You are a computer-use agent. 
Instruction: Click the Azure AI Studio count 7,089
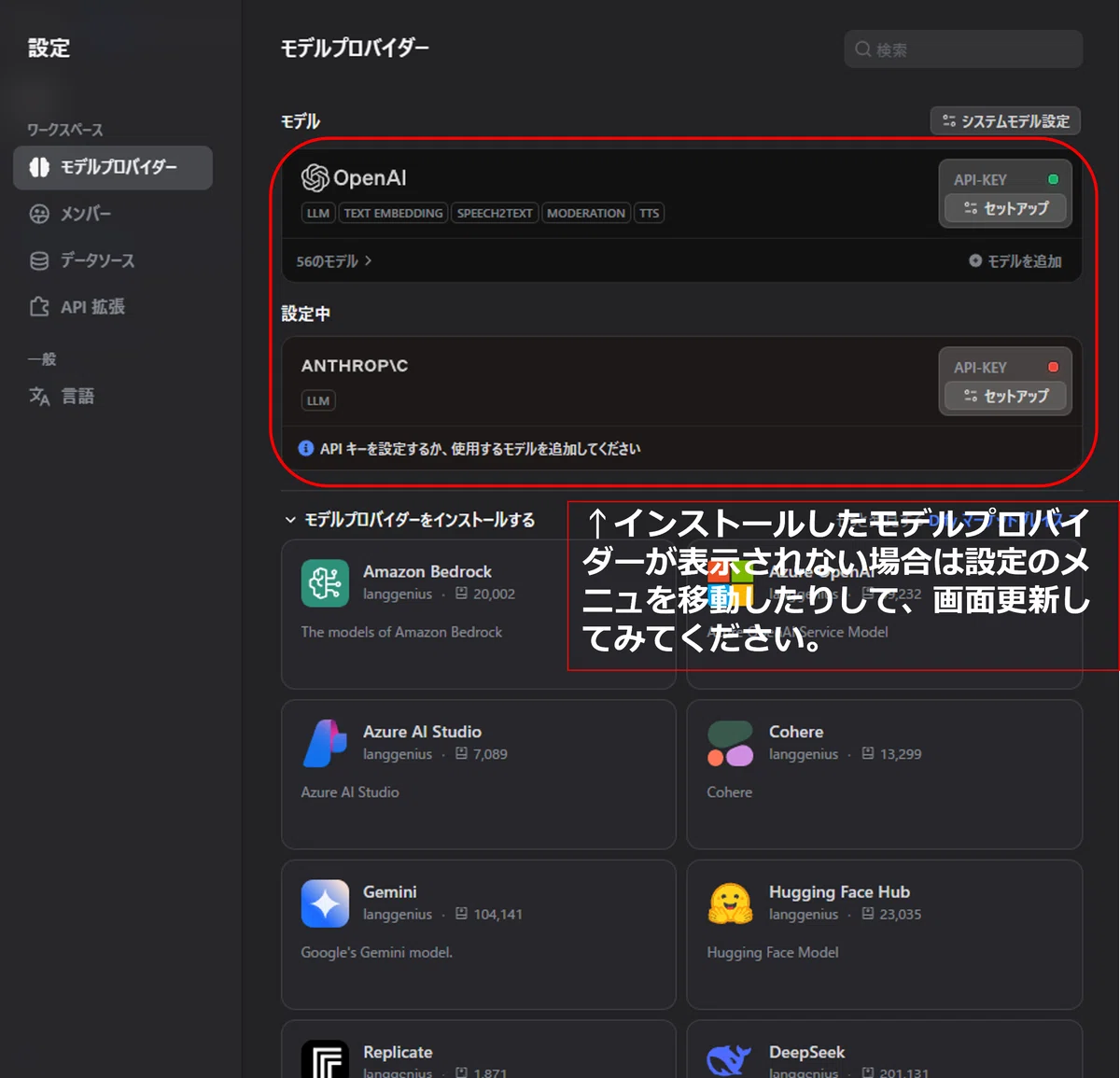(490, 754)
